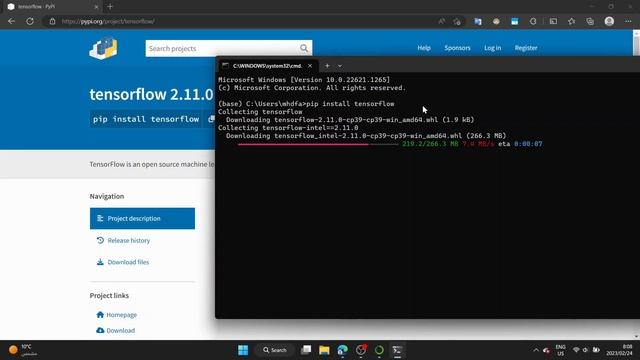Screen dimensions: 640x360
Task: Click the Downloading tensorflow_intel wheel line
Action: (366, 136)
